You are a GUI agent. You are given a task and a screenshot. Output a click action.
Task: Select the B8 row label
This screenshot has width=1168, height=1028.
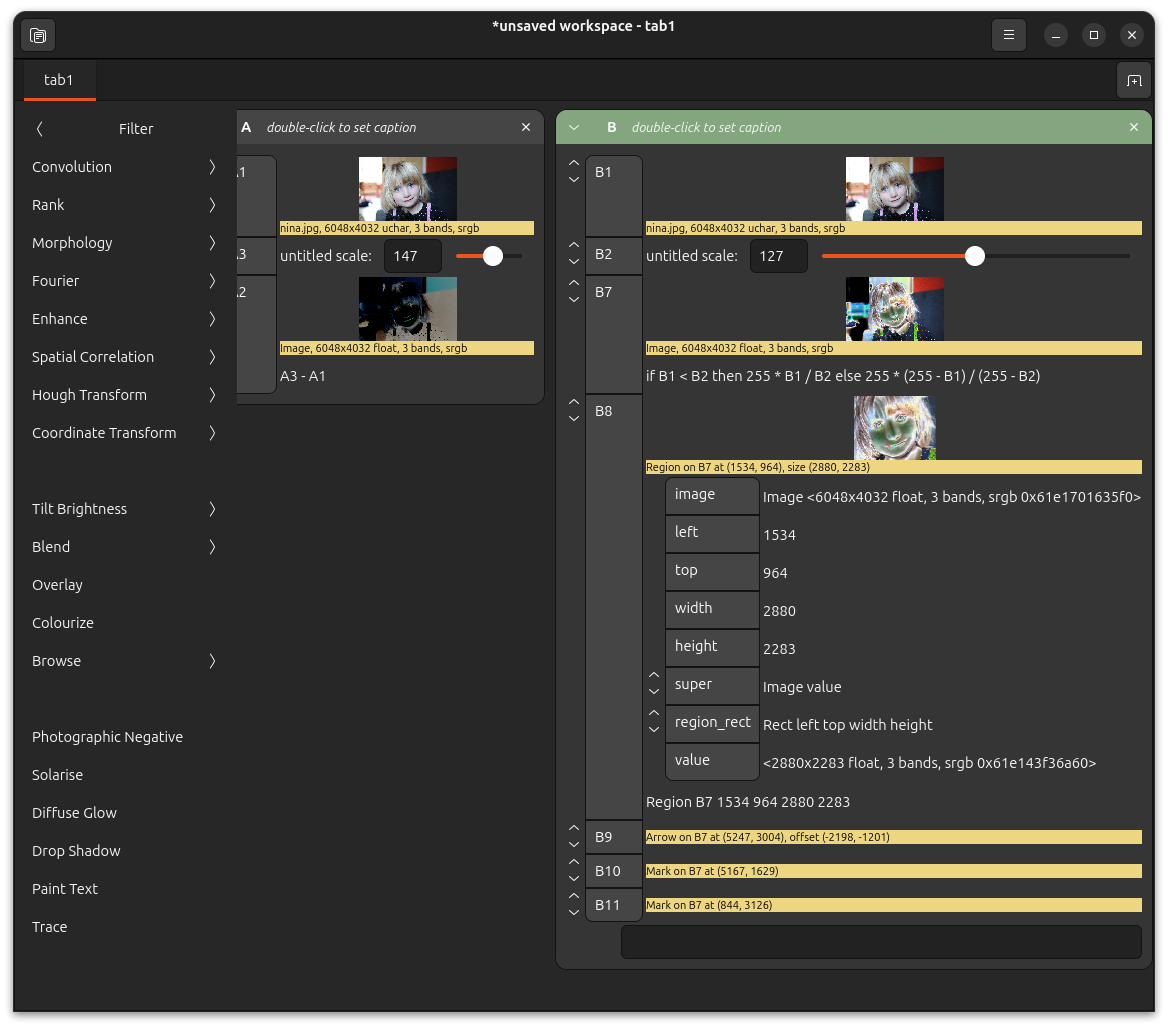pyautogui.click(x=614, y=606)
